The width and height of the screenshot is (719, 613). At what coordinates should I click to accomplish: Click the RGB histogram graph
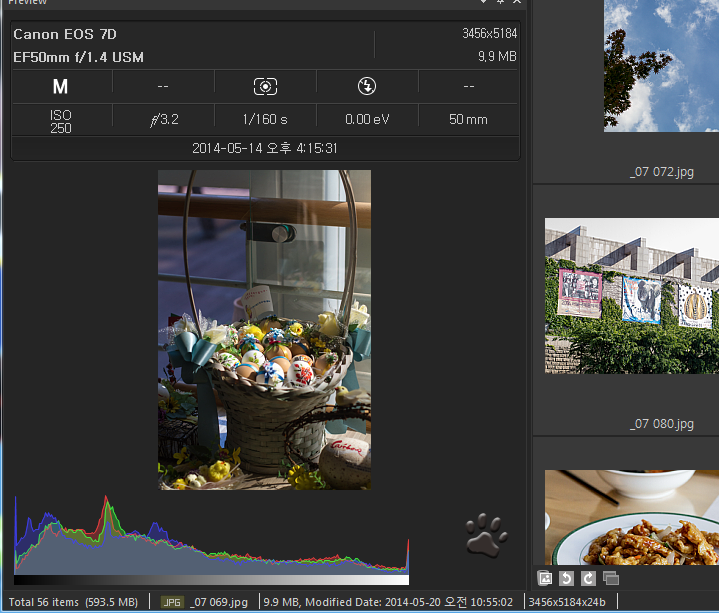(211, 535)
